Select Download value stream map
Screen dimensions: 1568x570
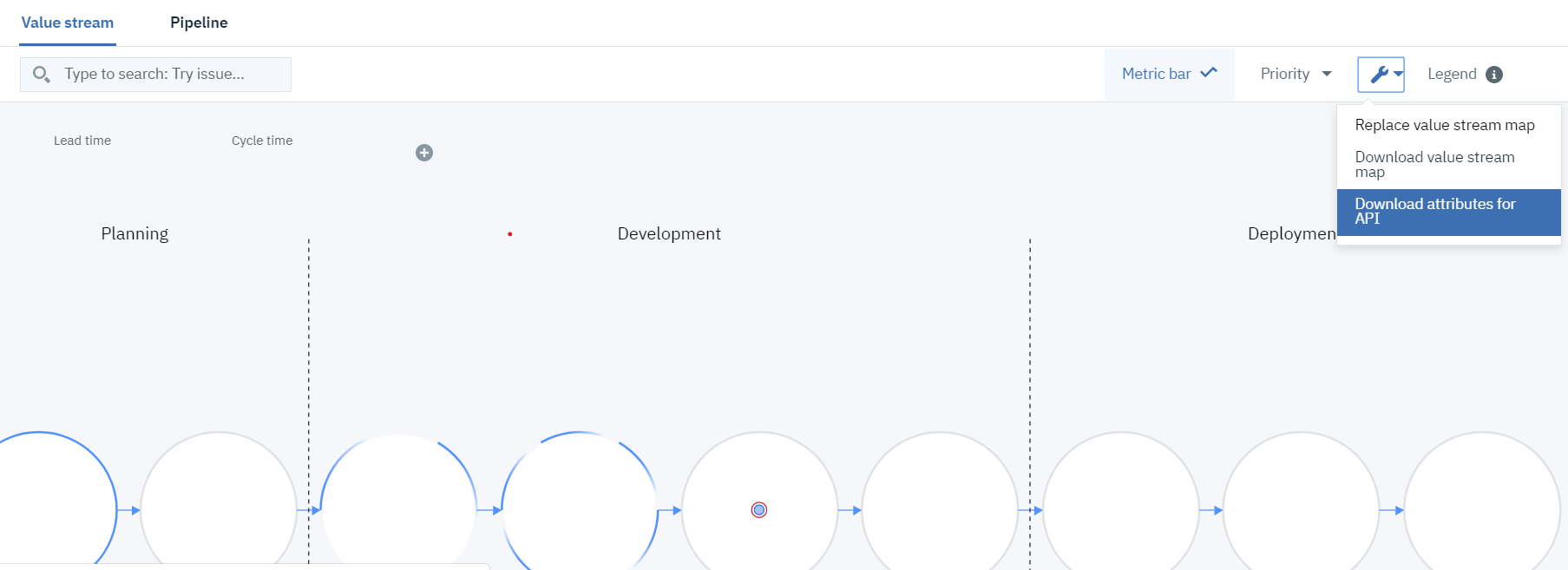tap(1434, 164)
